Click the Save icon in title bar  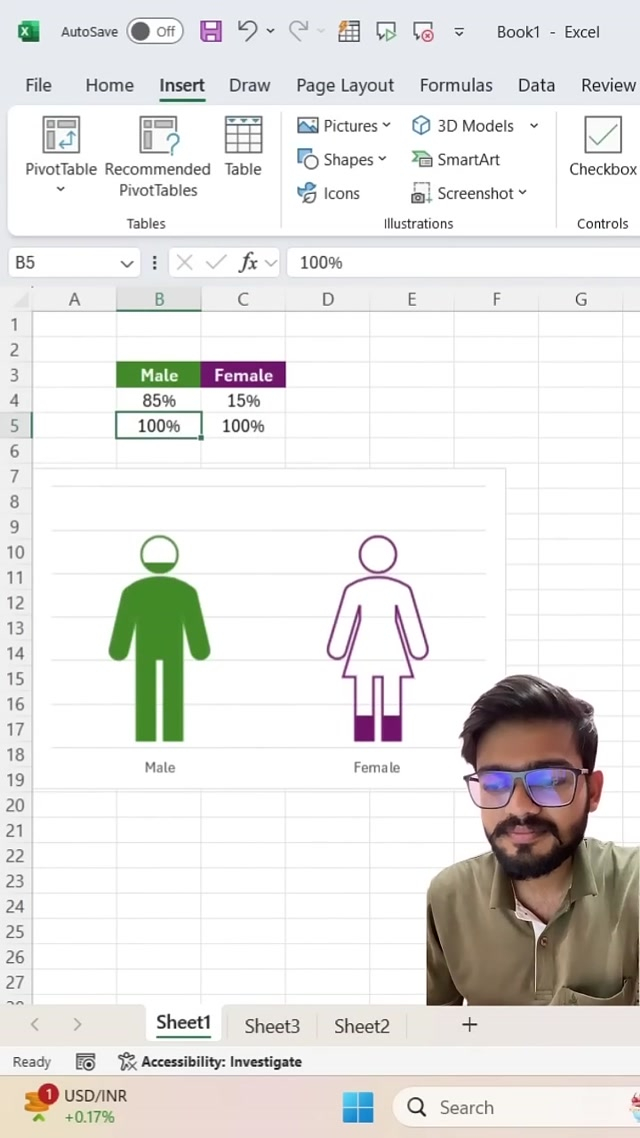tap(211, 31)
